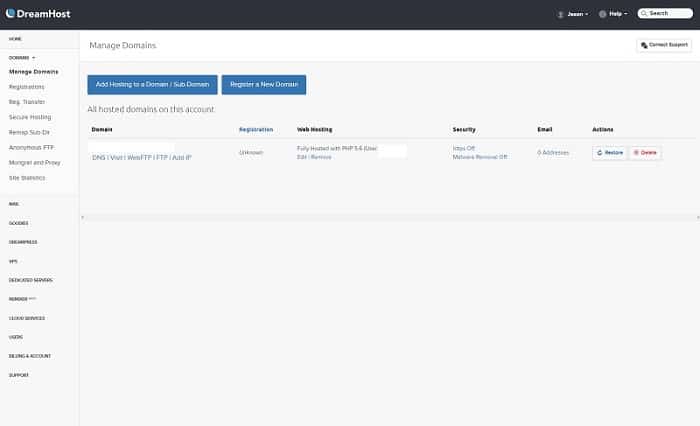700x426 pixels.
Task: Click the 'Manage Domains' page heading
Action: click(123, 46)
